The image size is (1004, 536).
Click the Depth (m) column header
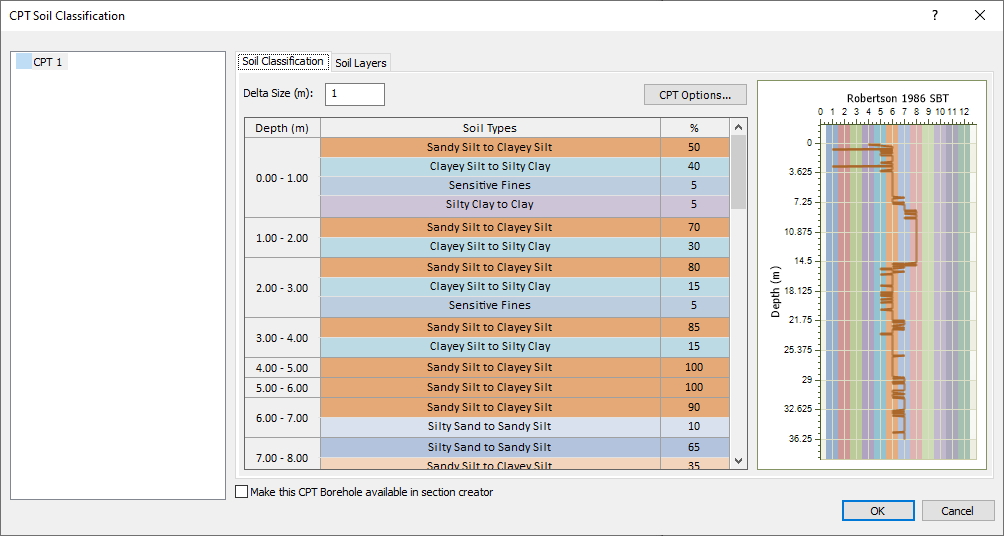coord(282,128)
